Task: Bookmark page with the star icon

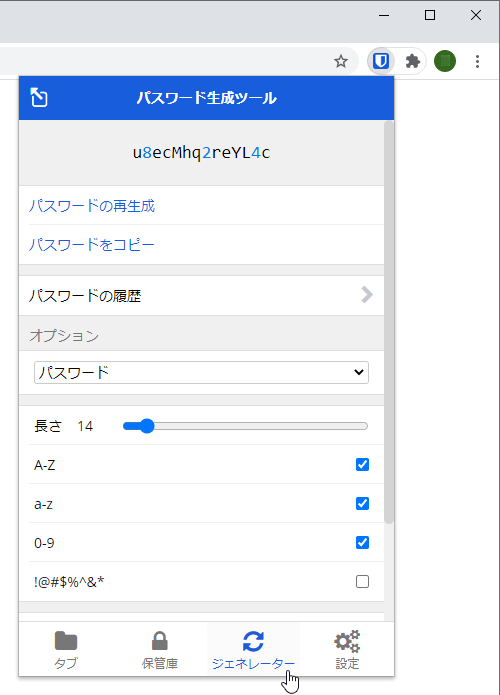Action: pyautogui.click(x=341, y=61)
